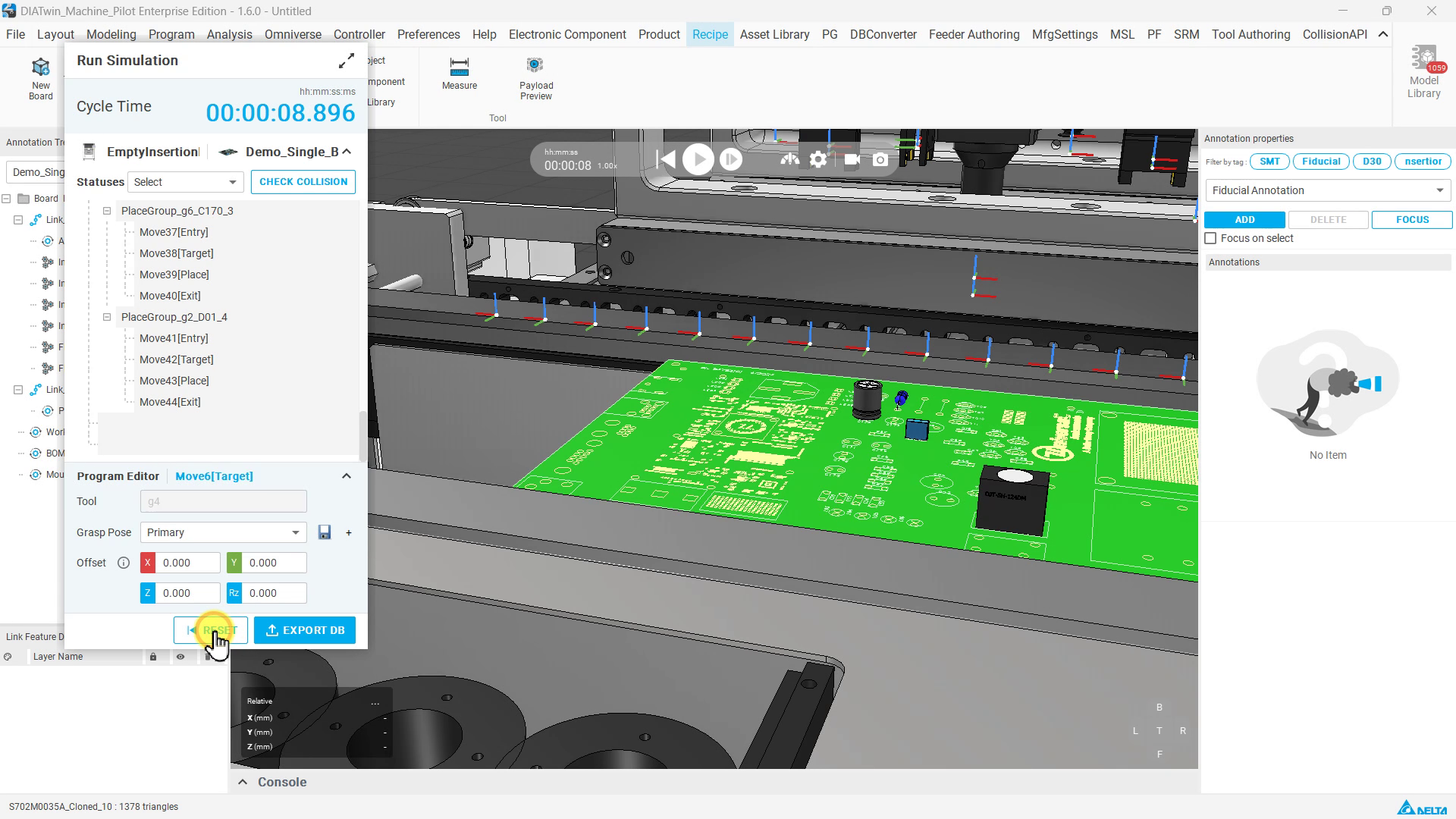Click the X offset input field
This screenshot has width=1456, height=819.
pos(188,563)
